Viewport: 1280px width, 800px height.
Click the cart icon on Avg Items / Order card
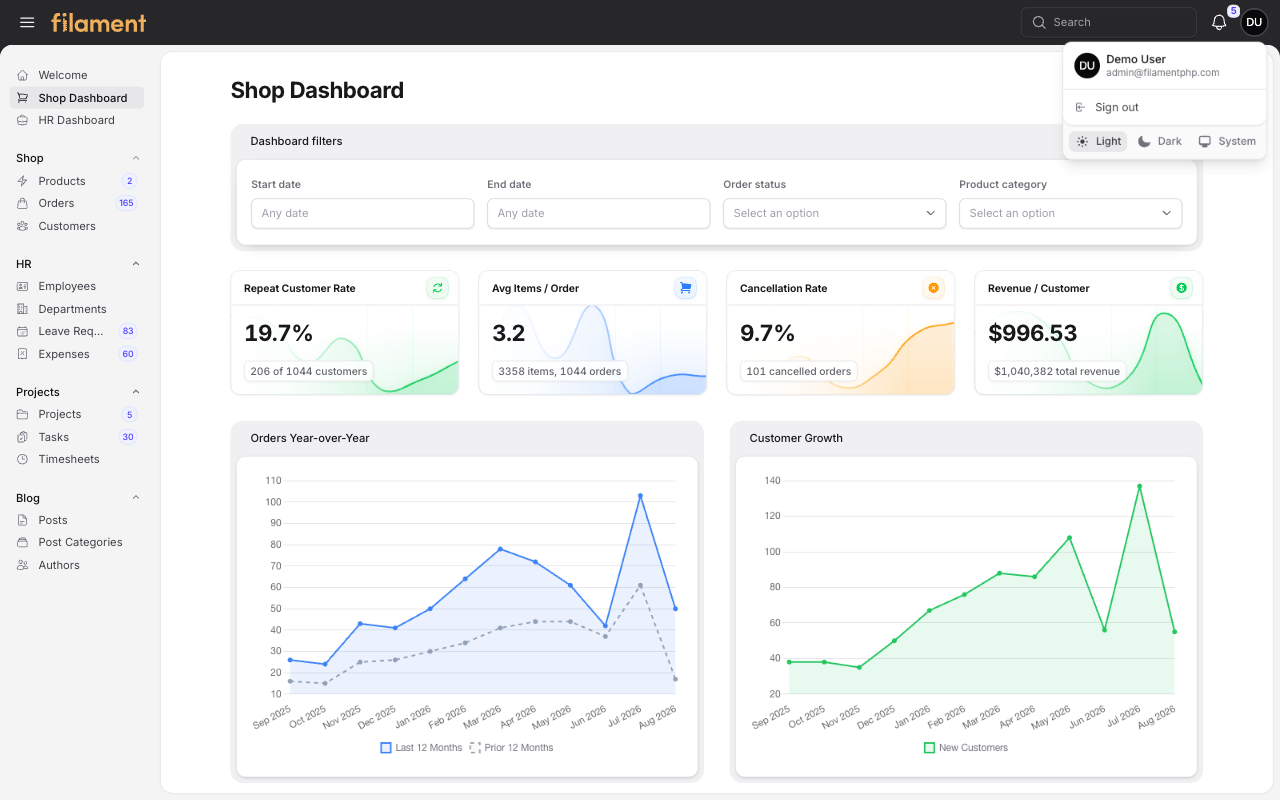coord(685,288)
